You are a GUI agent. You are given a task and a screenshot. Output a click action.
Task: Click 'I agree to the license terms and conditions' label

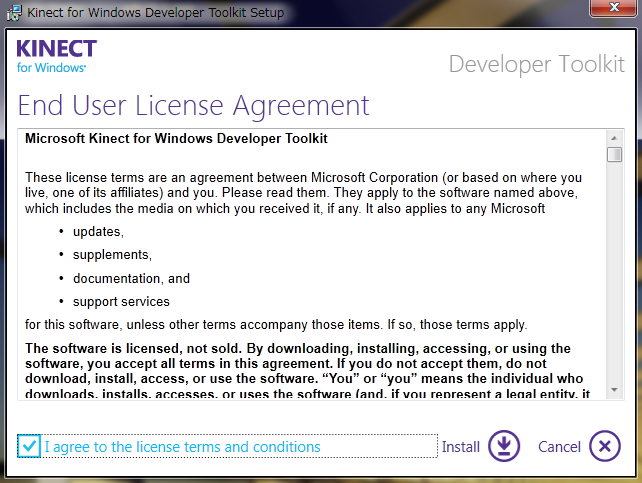(182, 447)
